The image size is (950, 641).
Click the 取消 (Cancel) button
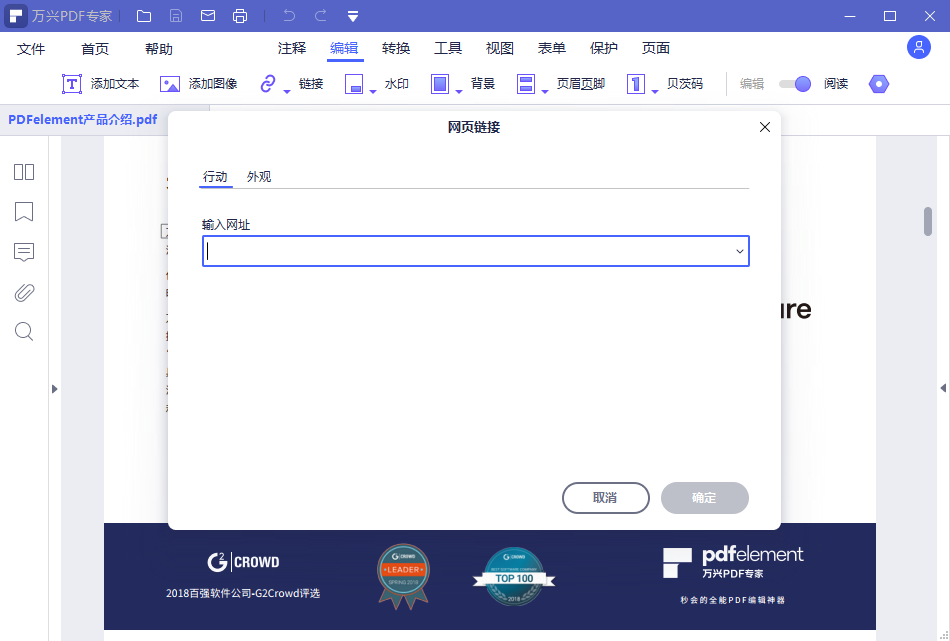point(605,497)
